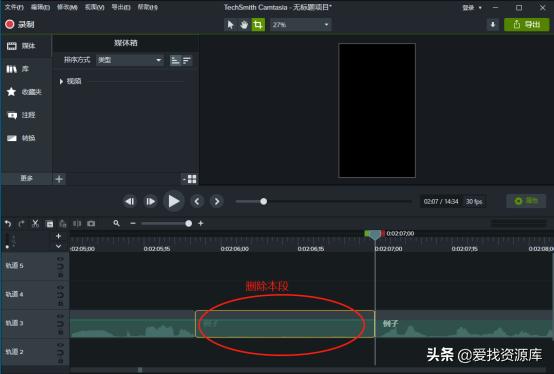
Task: Click the camera snapshot icon on the timeline toolbar
Action: pos(91,224)
